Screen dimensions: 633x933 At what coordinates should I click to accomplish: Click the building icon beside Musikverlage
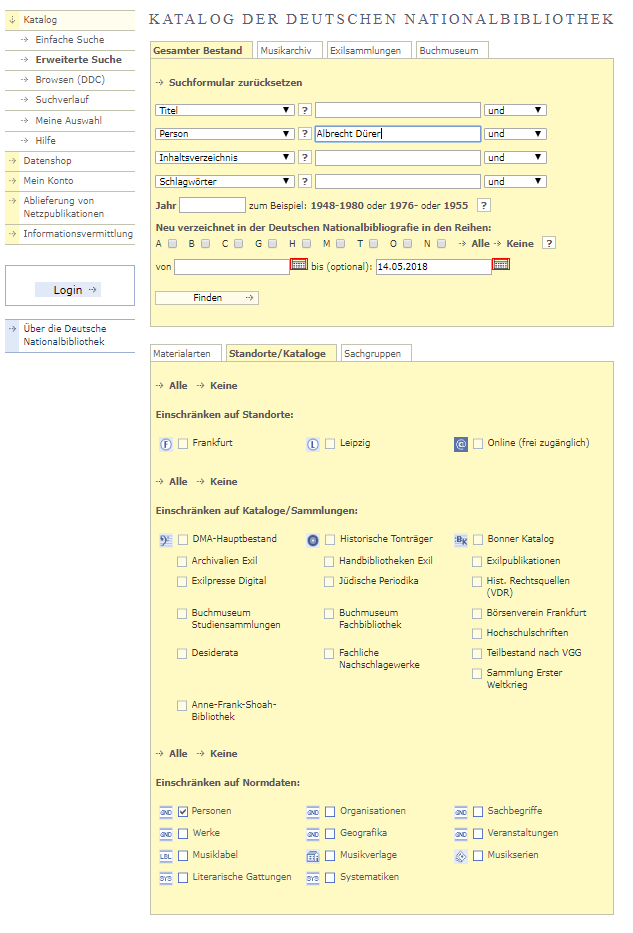tap(313, 856)
